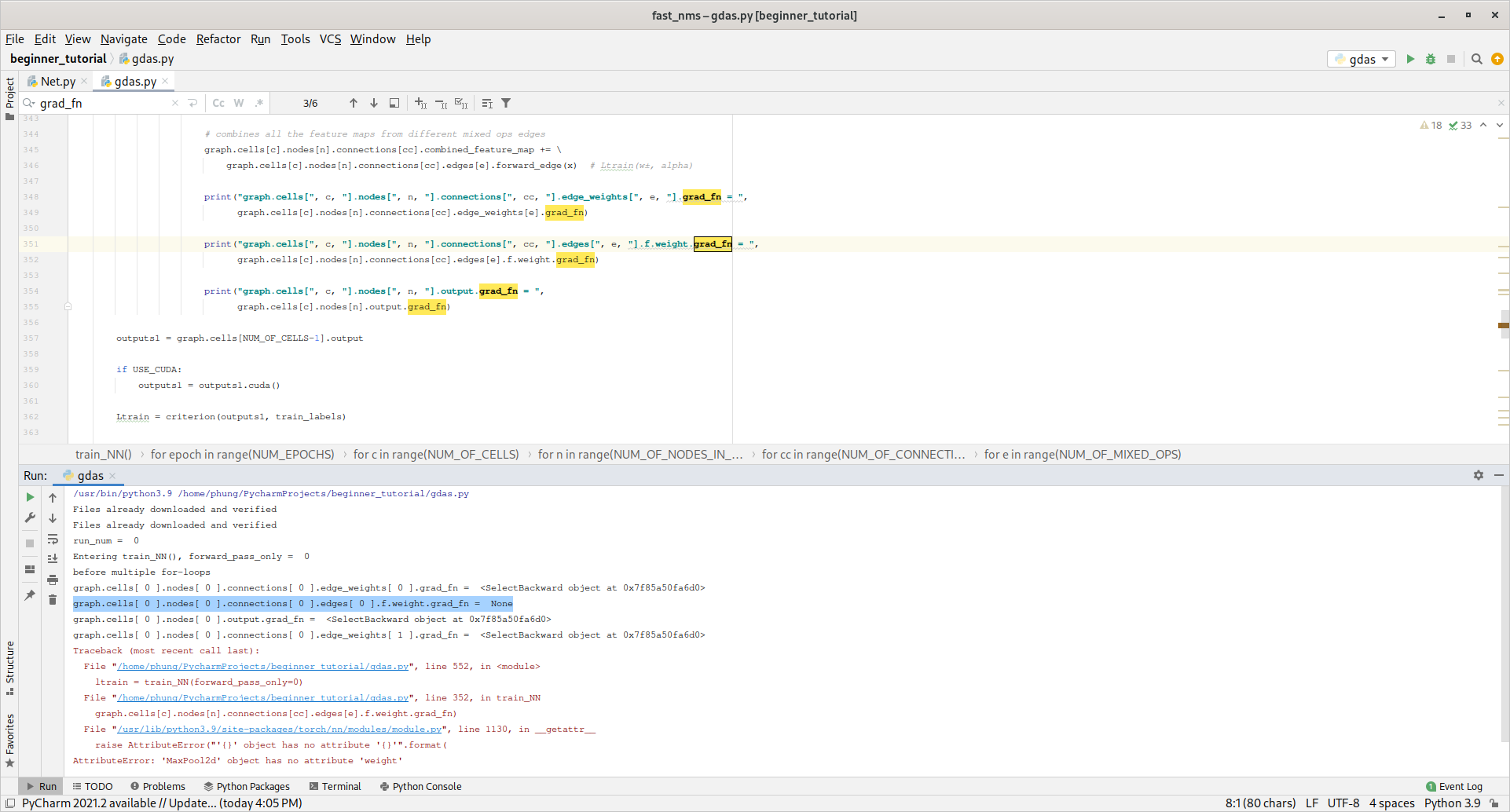Clear all output with the trash icon
Image resolution: width=1510 pixels, height=812 pixels.
(x=53, y=600)
